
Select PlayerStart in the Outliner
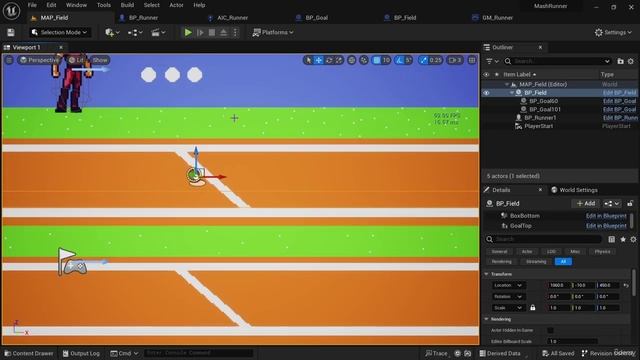point(538,126)
